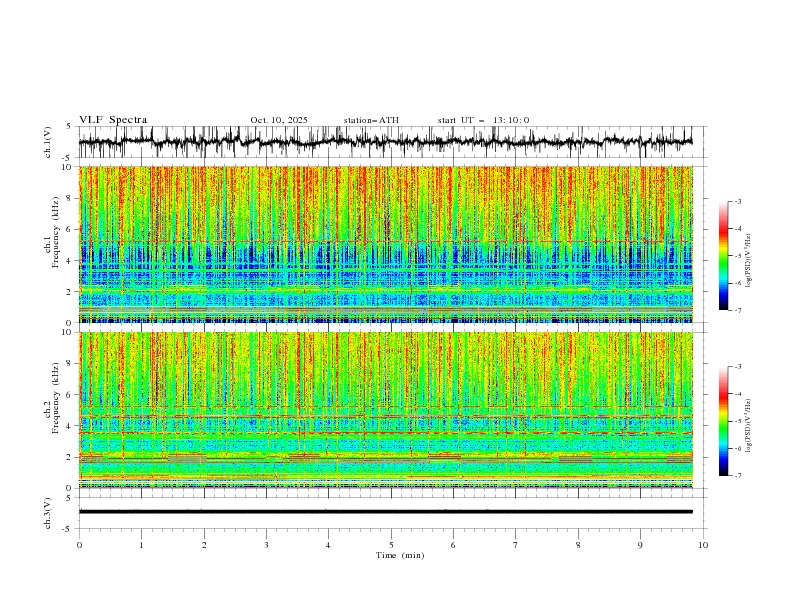Click the time-axis tick label "0"
The width and height of the screenshot is (792, 612).
click(x=79, y=545)
